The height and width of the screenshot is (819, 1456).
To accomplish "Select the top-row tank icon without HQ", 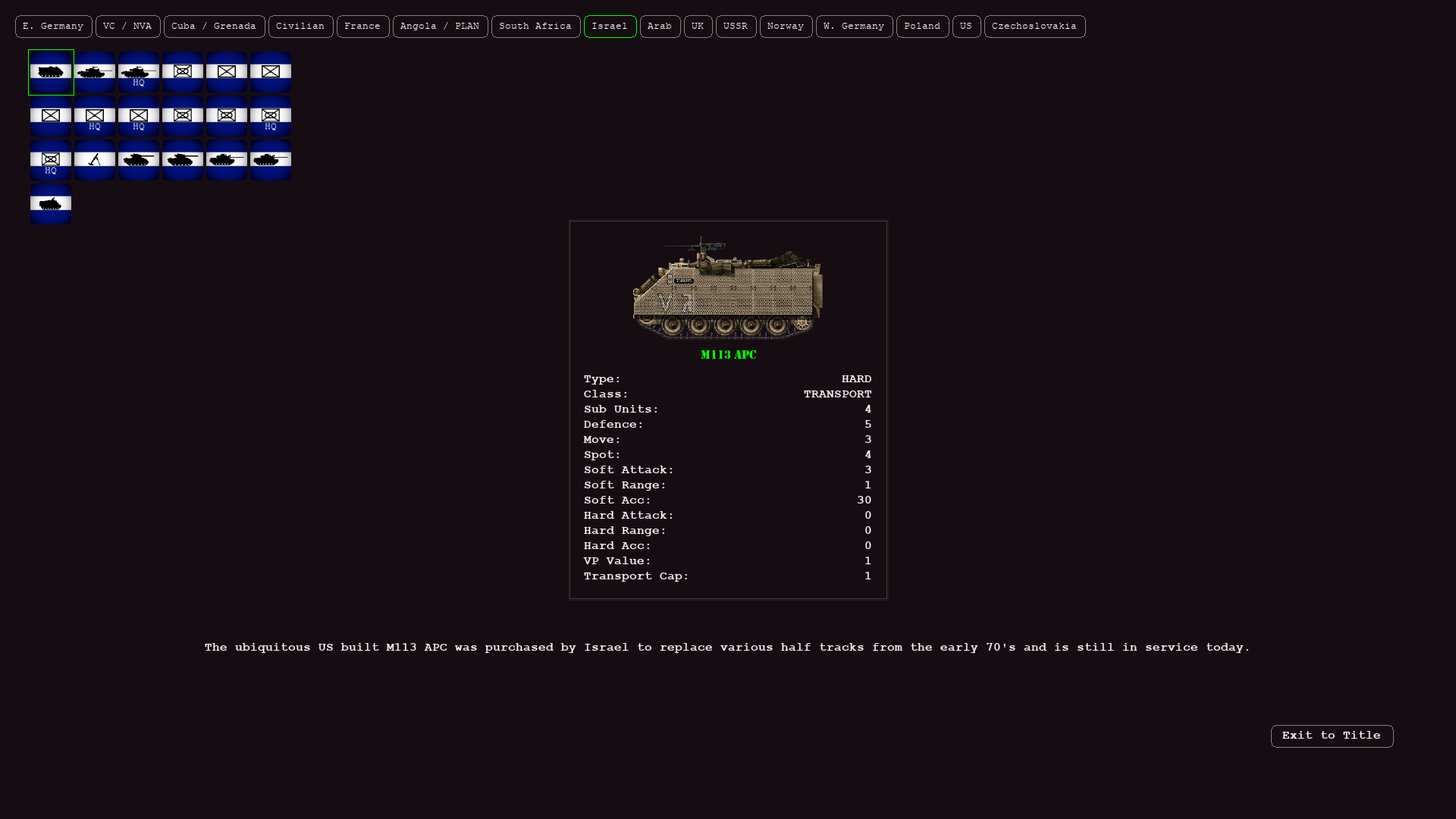I will click(95, 72).
